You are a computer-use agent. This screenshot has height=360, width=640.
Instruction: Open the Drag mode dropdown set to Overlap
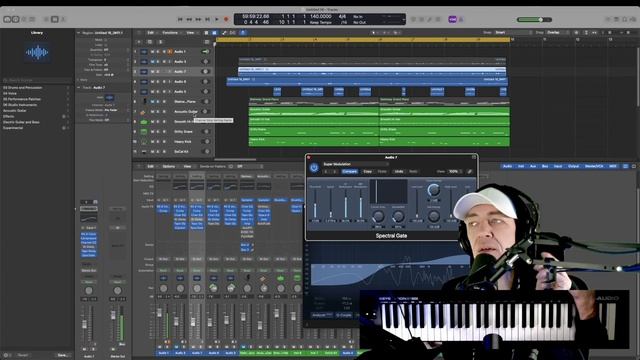click(x=558, y=33)
